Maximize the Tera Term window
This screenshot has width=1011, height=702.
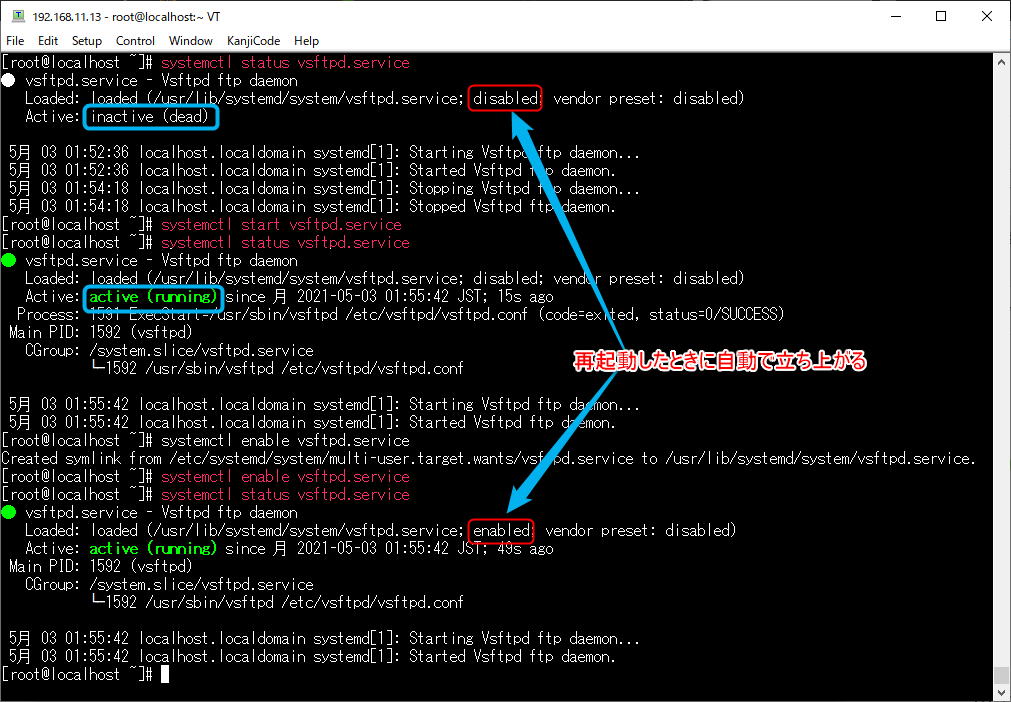coord(941,16)
